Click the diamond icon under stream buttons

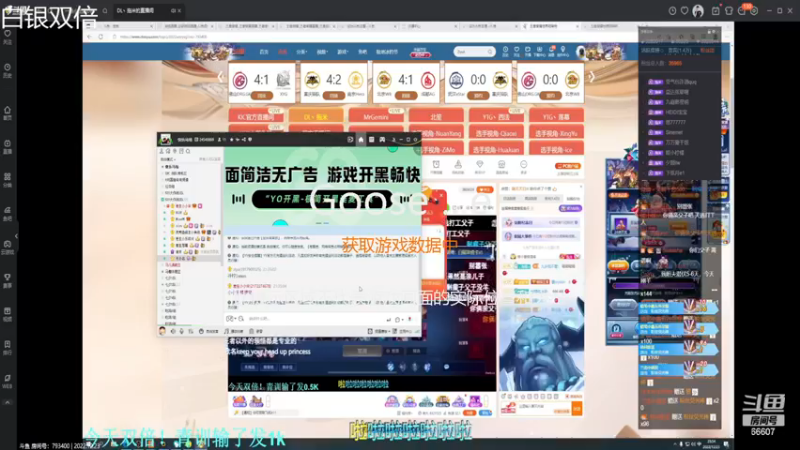(480, 164)
